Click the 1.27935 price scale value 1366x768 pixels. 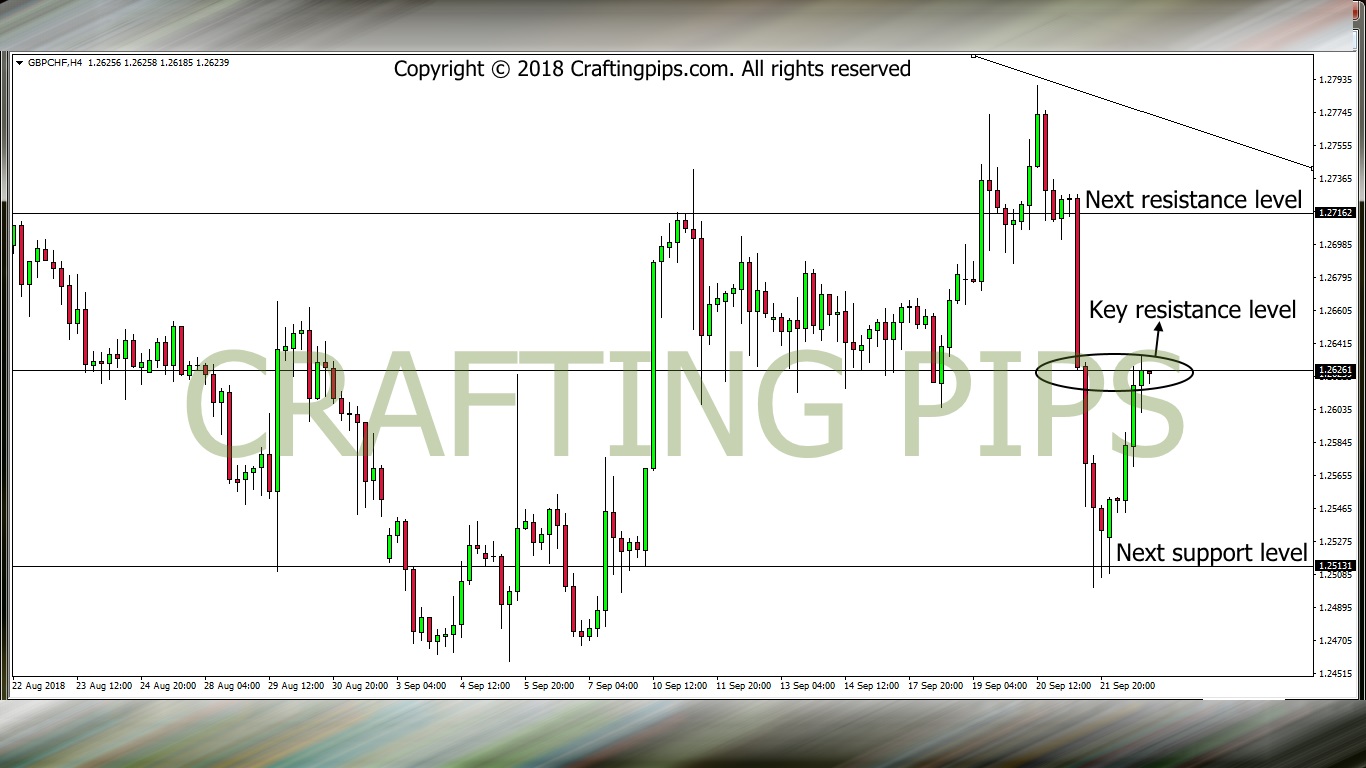pos(1337,79)
